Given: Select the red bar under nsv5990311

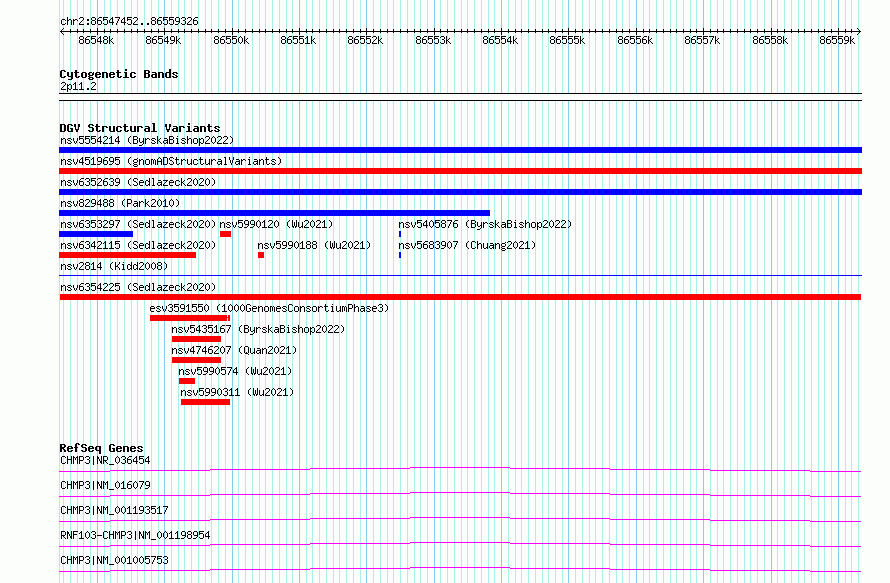Looking at the screenshot, I should click(x=205, y=402).
